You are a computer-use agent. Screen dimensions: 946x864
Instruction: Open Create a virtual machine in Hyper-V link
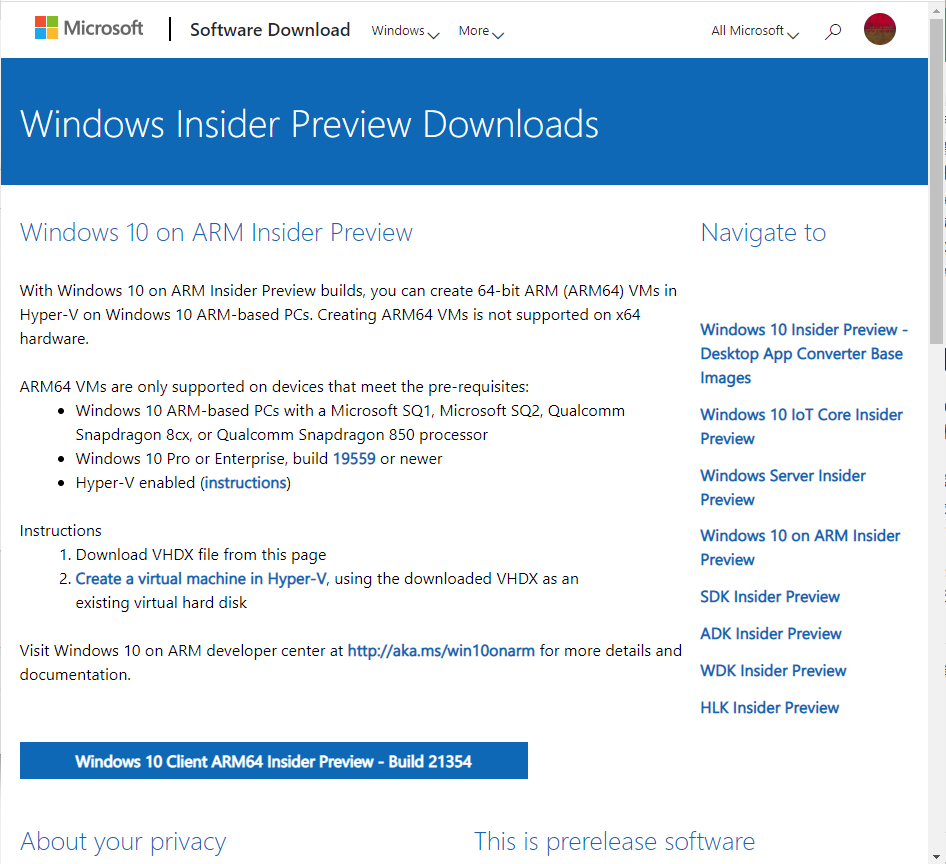[x=201, y=579]
